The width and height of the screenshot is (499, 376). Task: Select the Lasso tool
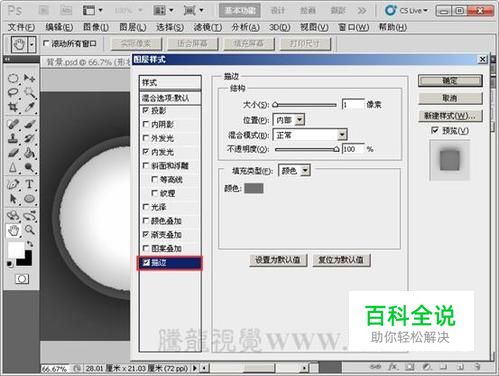click(x=13, y=93)
